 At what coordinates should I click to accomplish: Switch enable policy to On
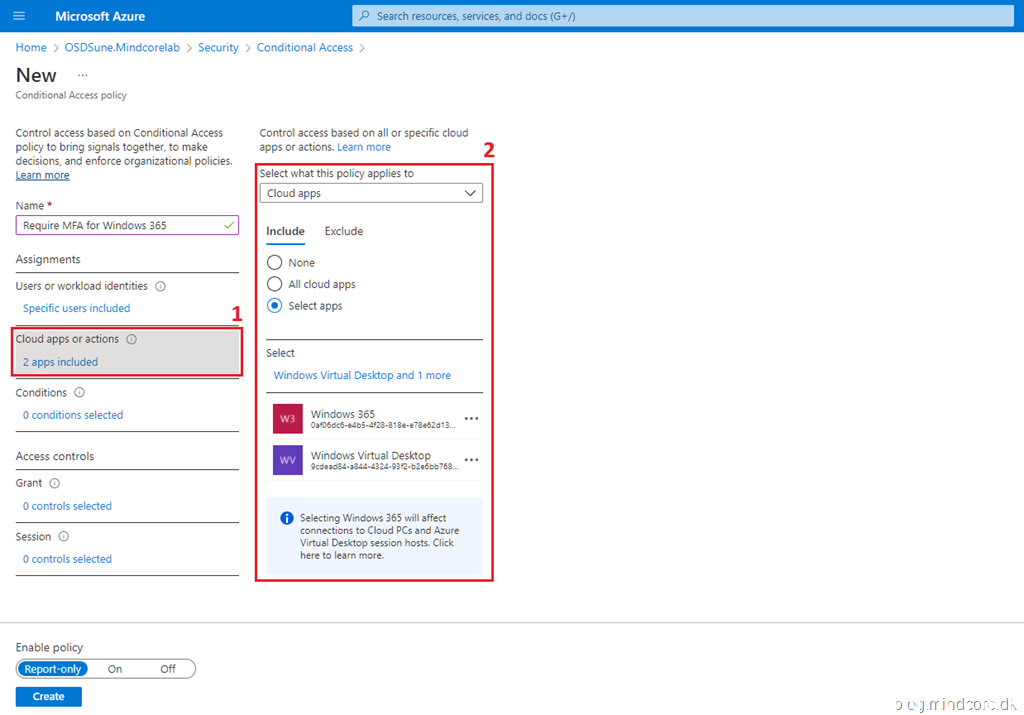[x=115, y=669]
